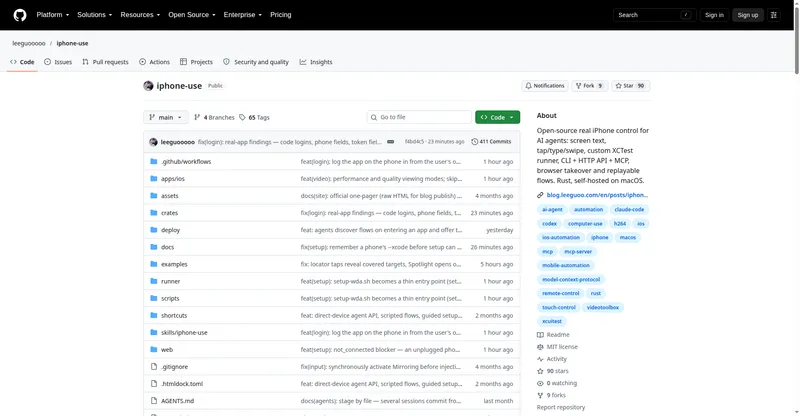800x416 pixels.
Task: Open the crates folder
Action: [x=169, y=213]
